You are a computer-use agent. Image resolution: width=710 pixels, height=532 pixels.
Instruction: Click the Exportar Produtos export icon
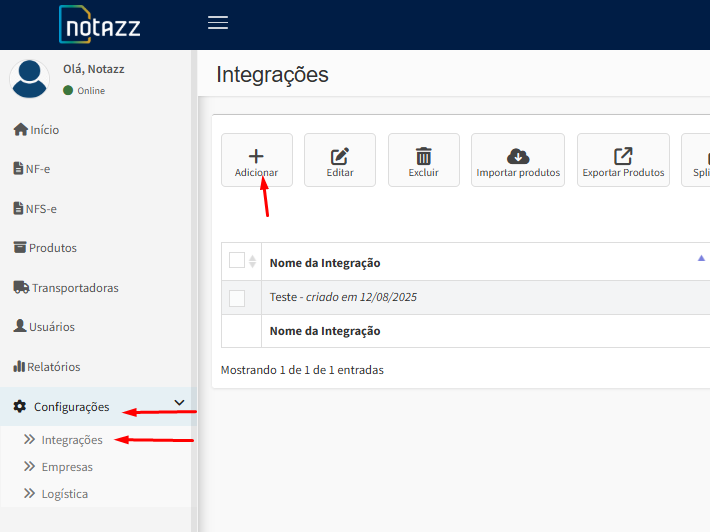[623, 156]
